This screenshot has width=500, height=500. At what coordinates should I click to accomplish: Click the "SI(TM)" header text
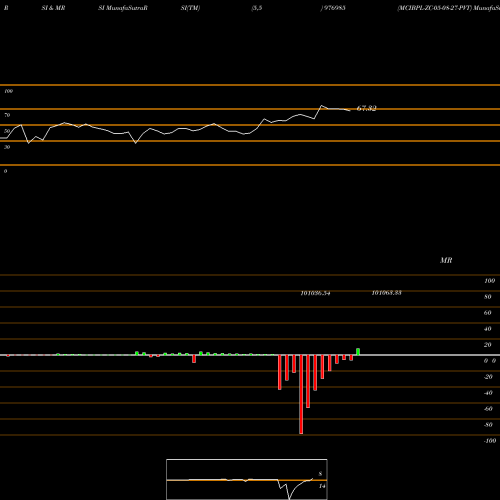190,8
